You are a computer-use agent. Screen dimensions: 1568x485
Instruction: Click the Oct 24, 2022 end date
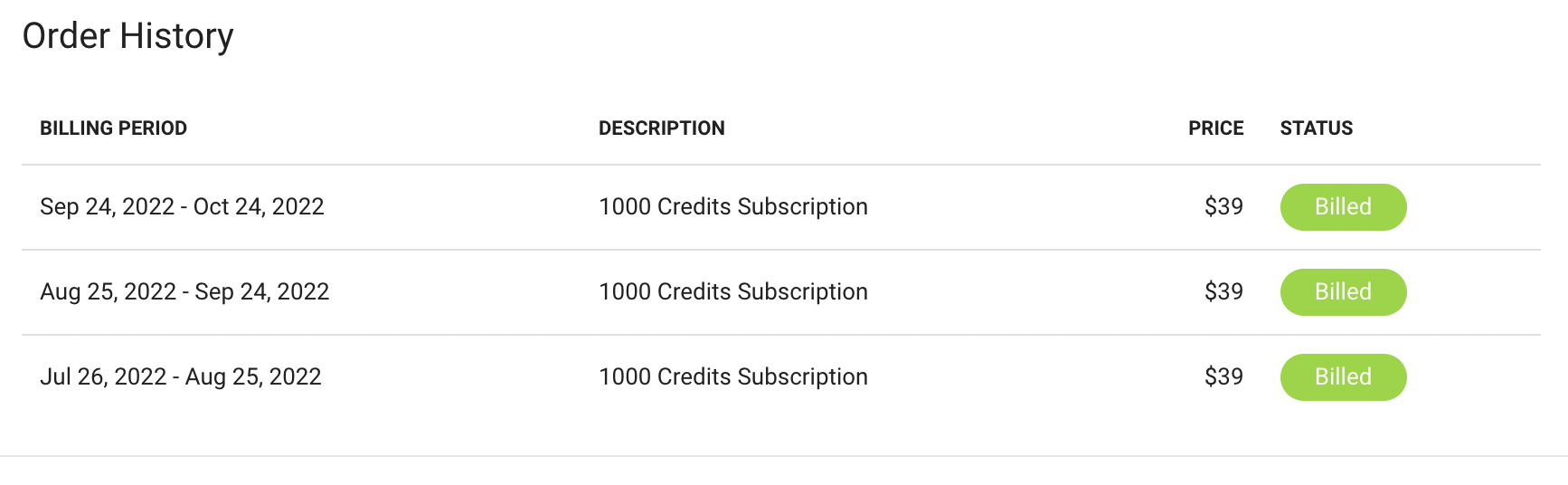[x=259, y=207]
